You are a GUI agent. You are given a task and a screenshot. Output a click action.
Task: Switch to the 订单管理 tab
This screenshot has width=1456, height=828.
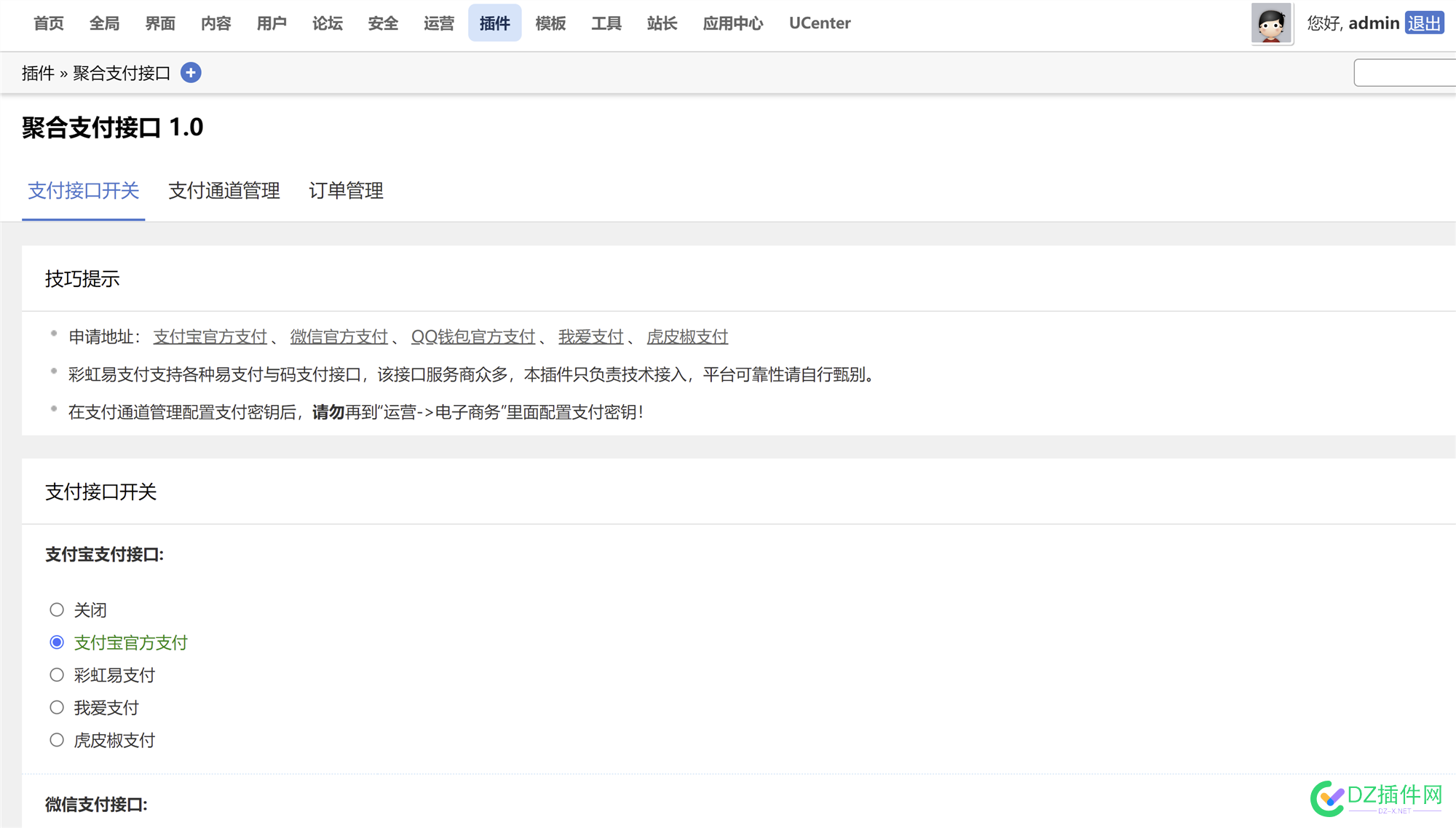(346, 191)
